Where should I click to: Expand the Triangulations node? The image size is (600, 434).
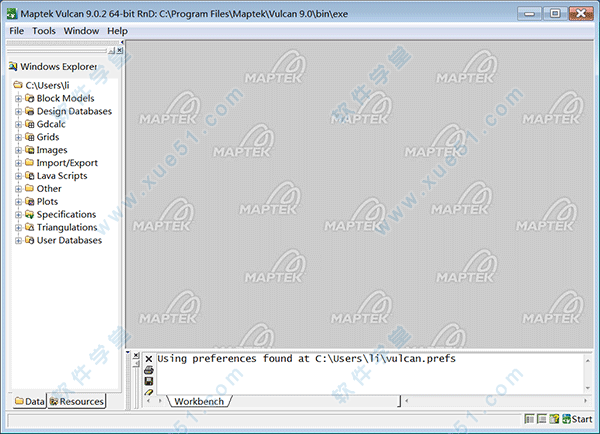[18, 228]
